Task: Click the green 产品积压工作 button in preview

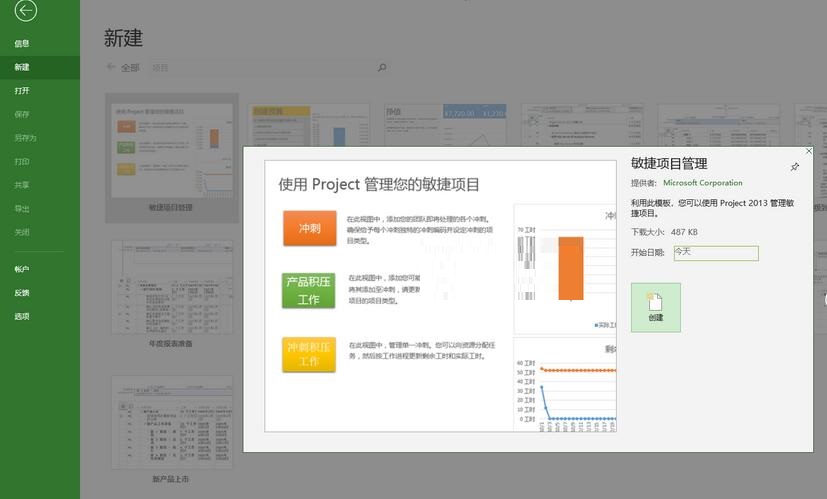Action: [x=309, y=291]
